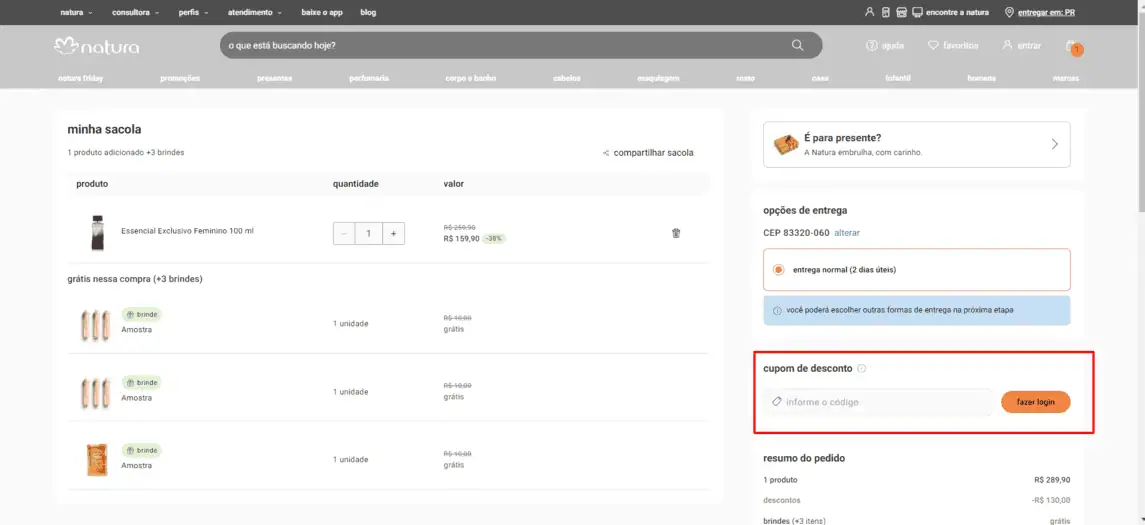Viewport: 1145px width, 525px height.
Task: Open homens category
Action: (981, 78)
